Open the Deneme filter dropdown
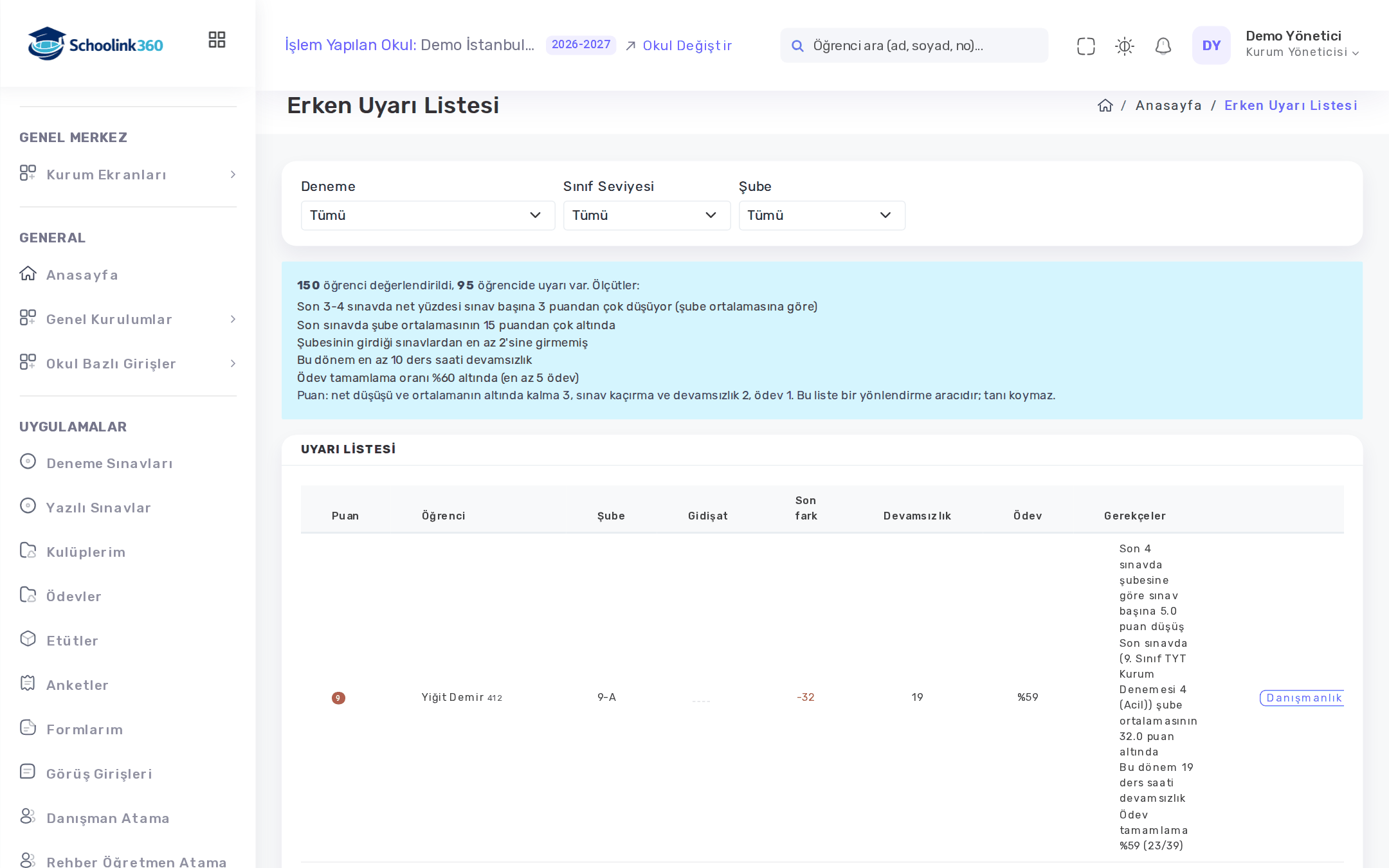This screenshot has height=868, width=1389. coord(428,215)
